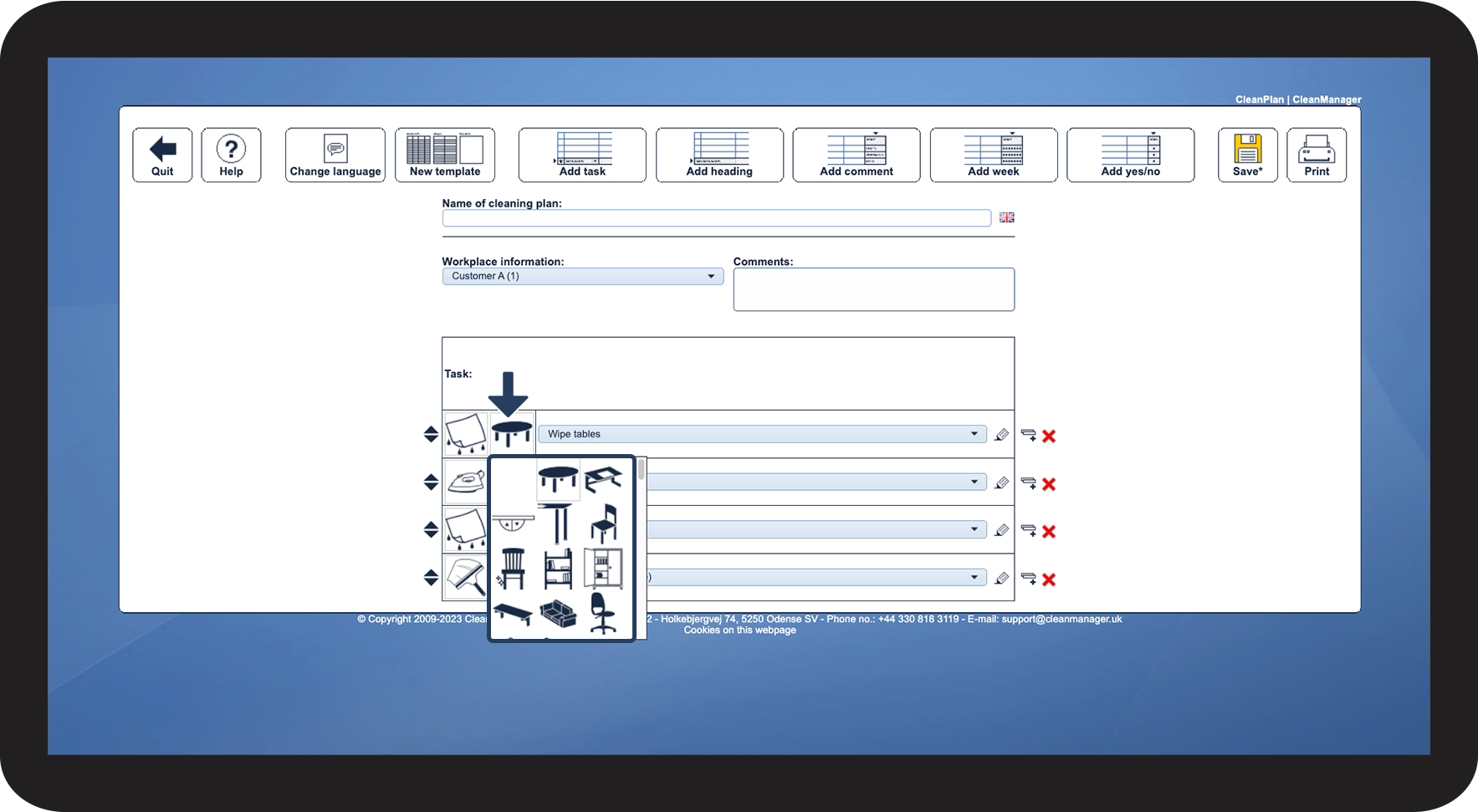Click the pencil edit icon in the squeegee row

point(1002,578)
